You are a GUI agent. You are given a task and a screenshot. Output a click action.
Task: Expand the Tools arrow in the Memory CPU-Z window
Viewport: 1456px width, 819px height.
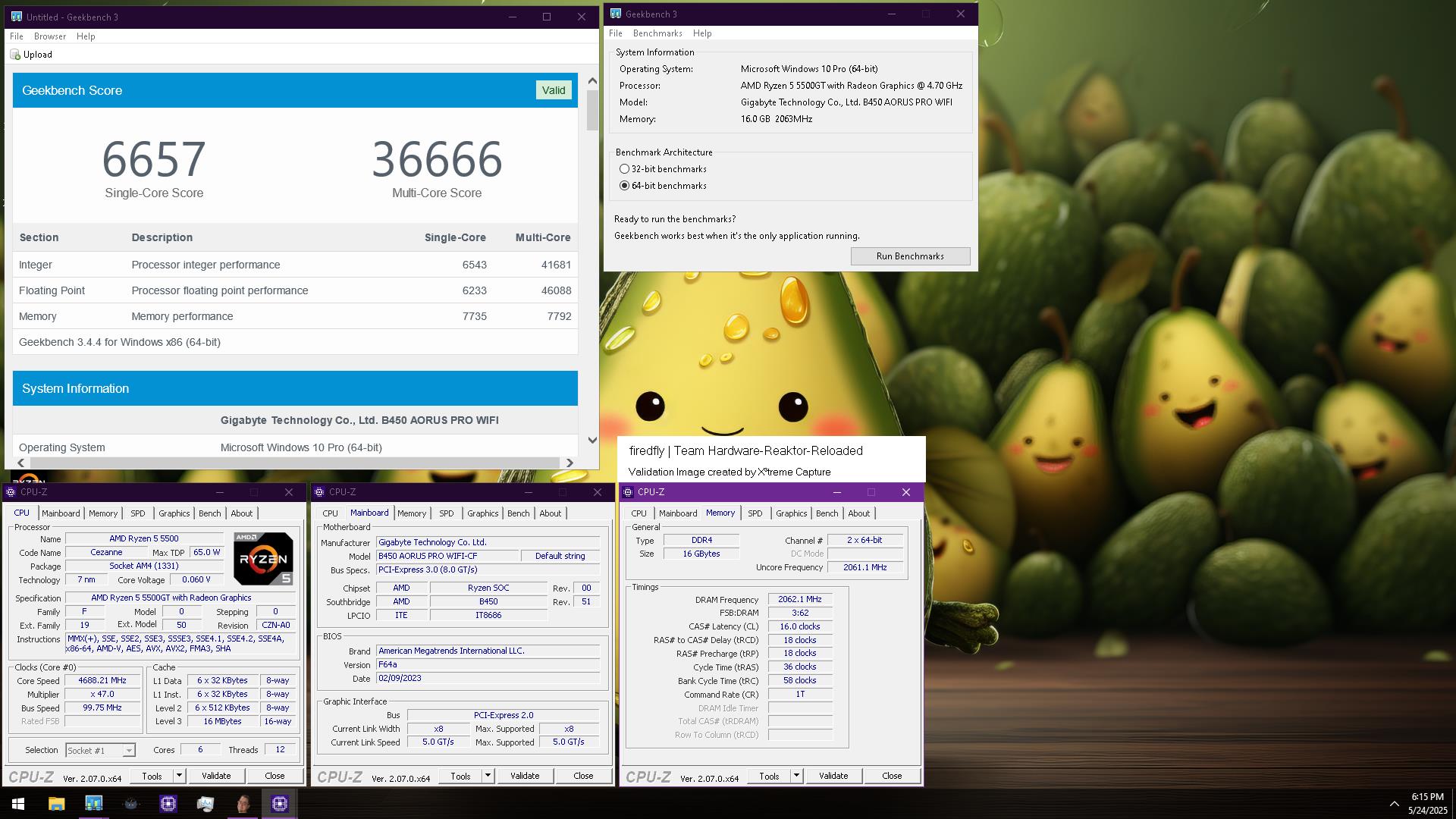pos(796,776)
